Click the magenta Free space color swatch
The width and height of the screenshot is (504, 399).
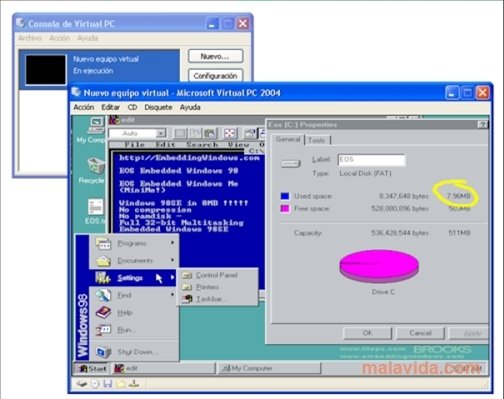coord(285,209)
